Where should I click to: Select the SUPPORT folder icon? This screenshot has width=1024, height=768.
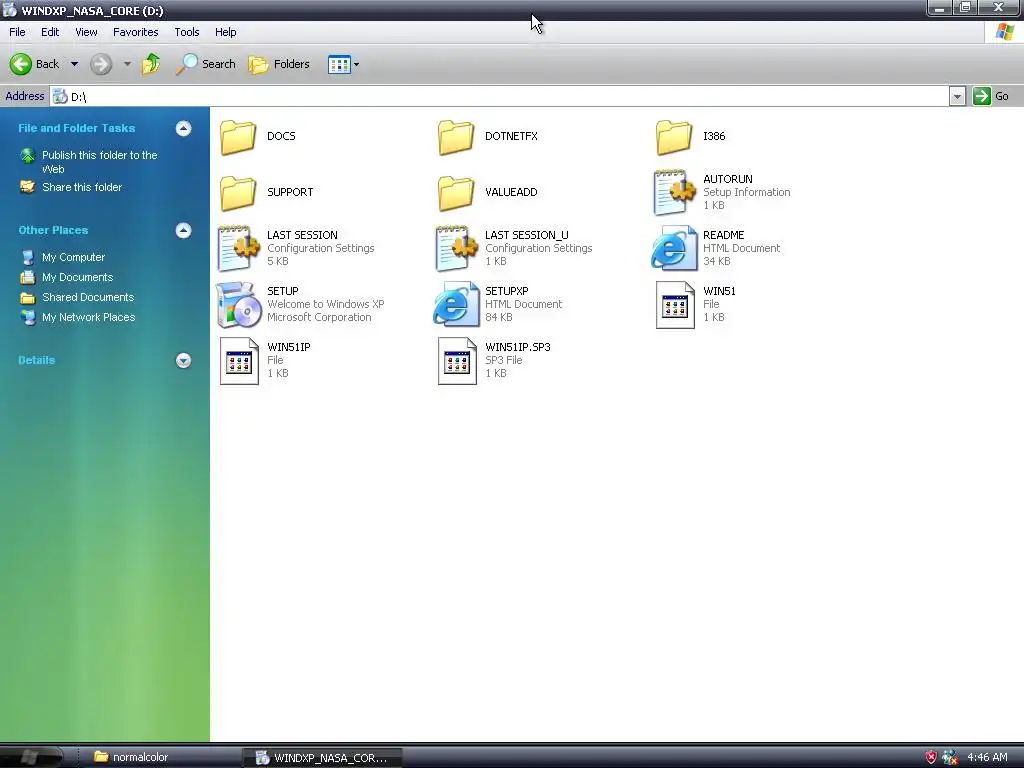tap(238, 193)
